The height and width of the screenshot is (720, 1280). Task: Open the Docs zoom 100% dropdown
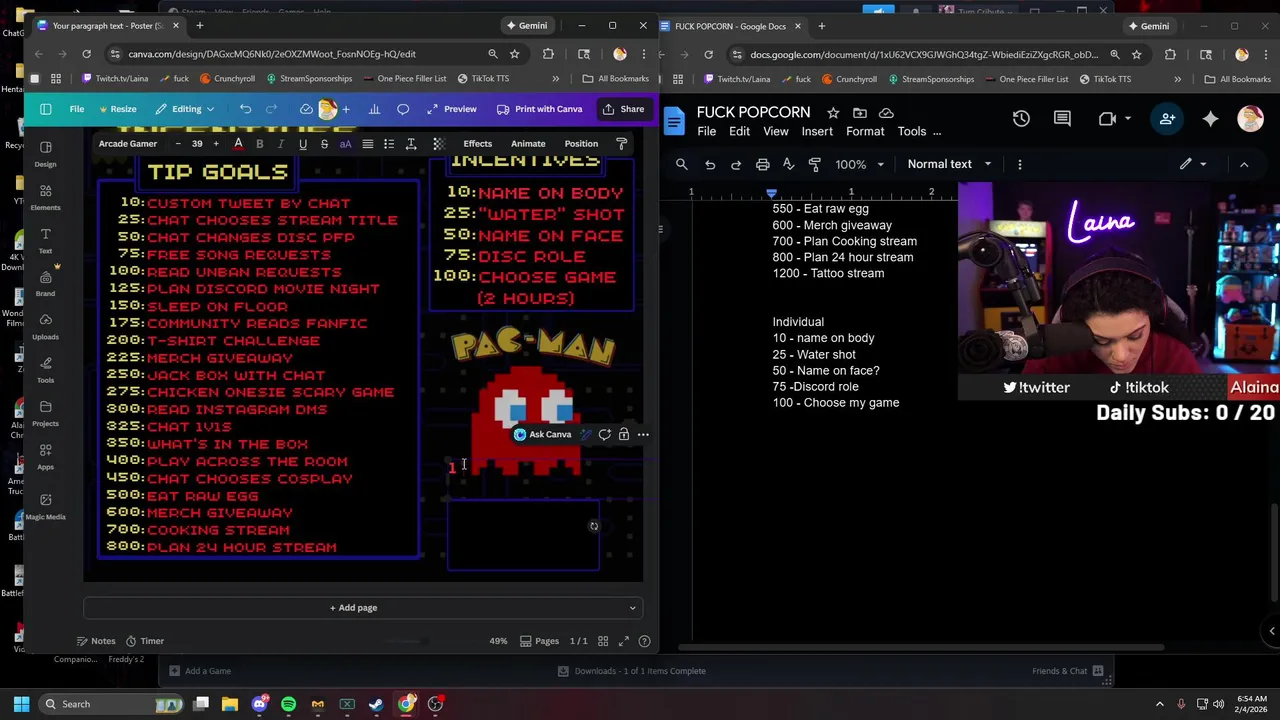pos(860,164)
